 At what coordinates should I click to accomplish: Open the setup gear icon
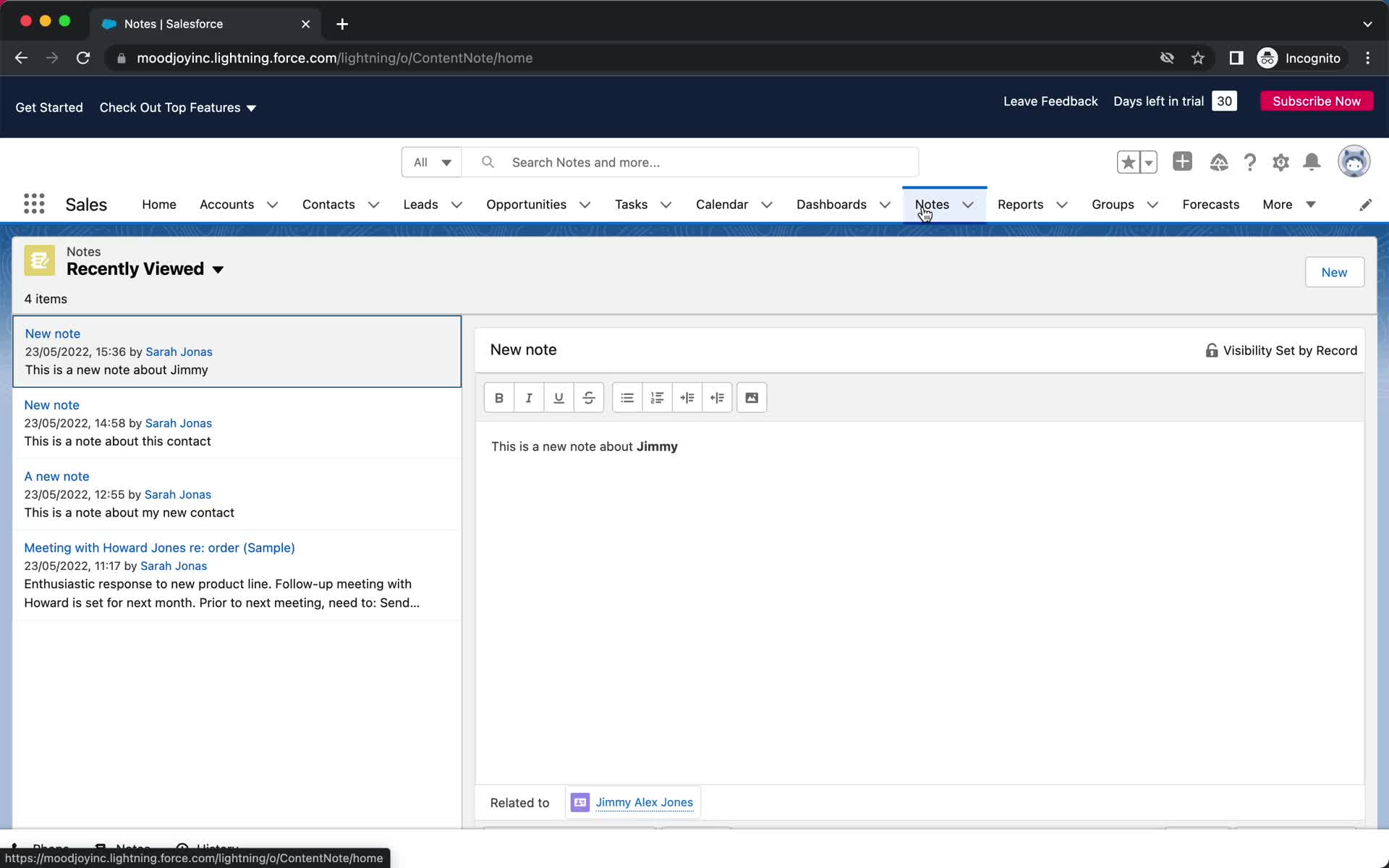point(1281,162)
